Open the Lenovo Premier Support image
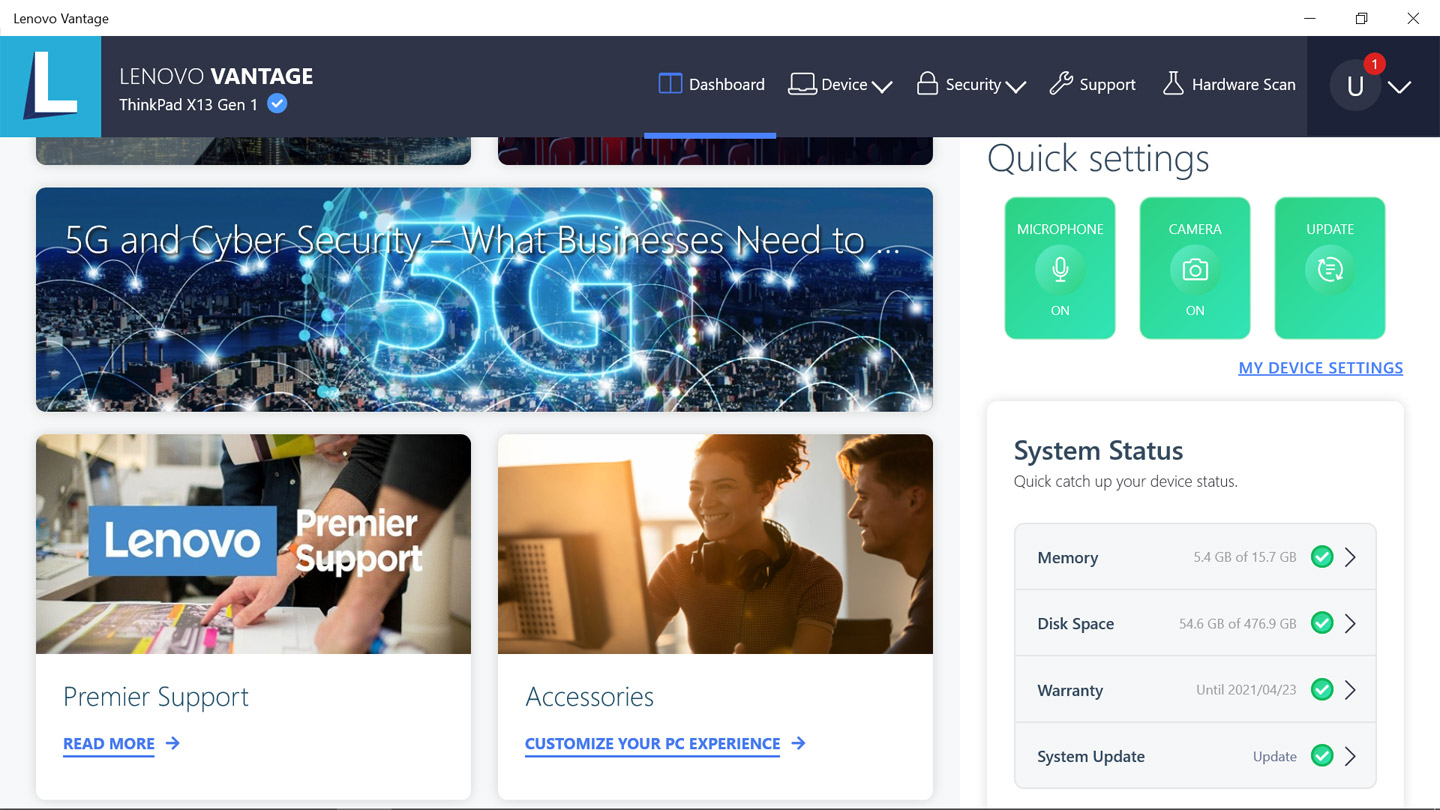The height and width of the screenshot is (810, 1440). 253,544
